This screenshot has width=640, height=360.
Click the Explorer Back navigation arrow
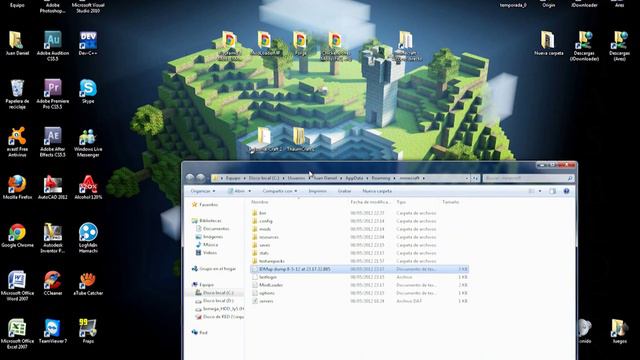pos(190,178)
